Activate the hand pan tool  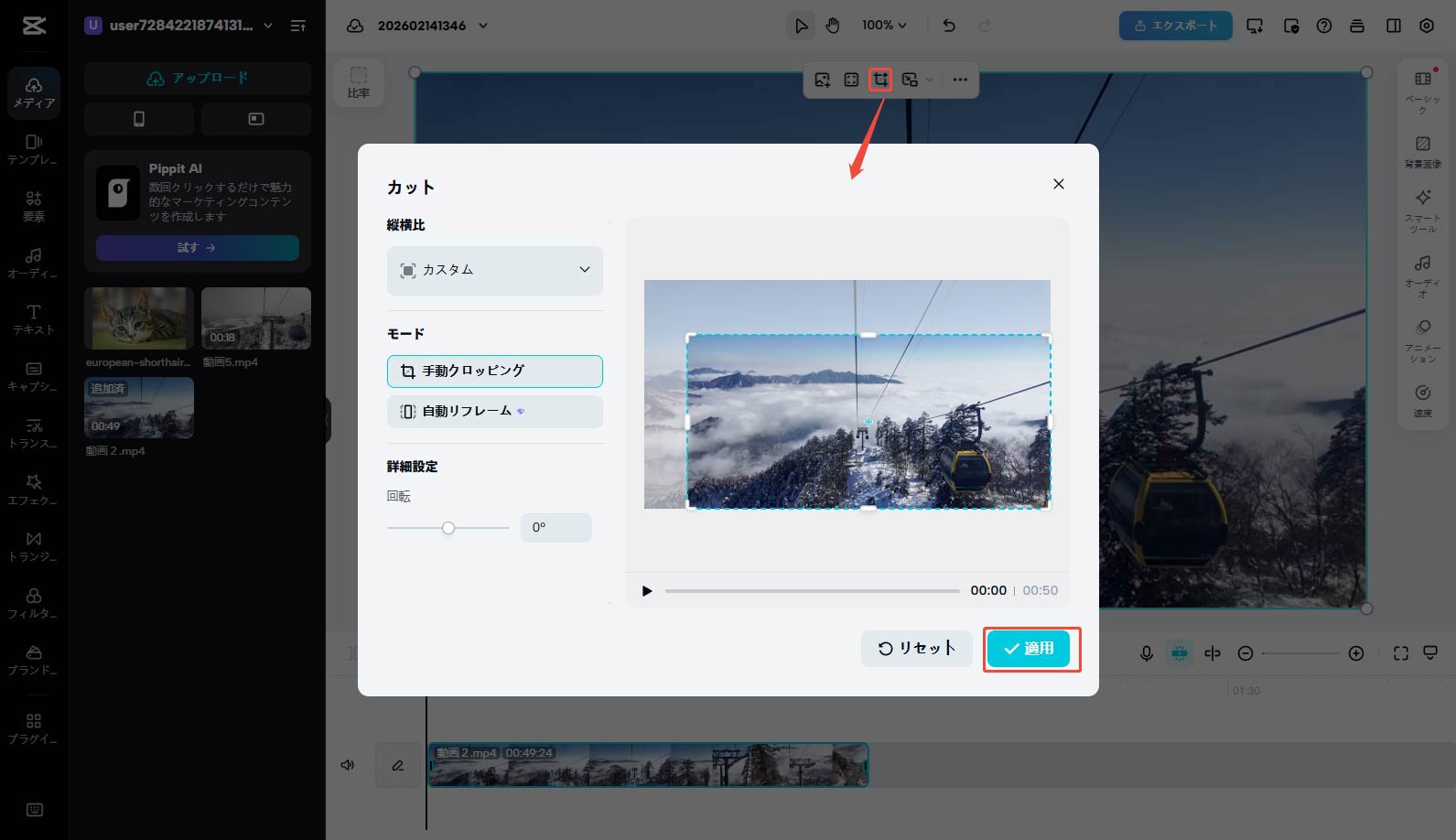(x=833, y=26)
